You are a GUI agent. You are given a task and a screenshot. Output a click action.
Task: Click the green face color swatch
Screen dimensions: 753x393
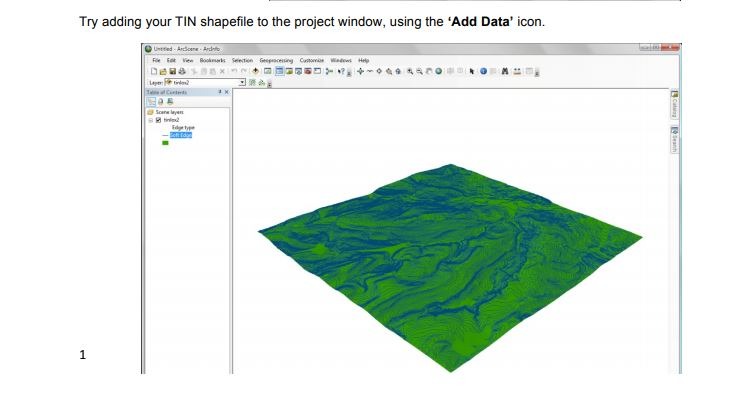click(x=165, y=143)
